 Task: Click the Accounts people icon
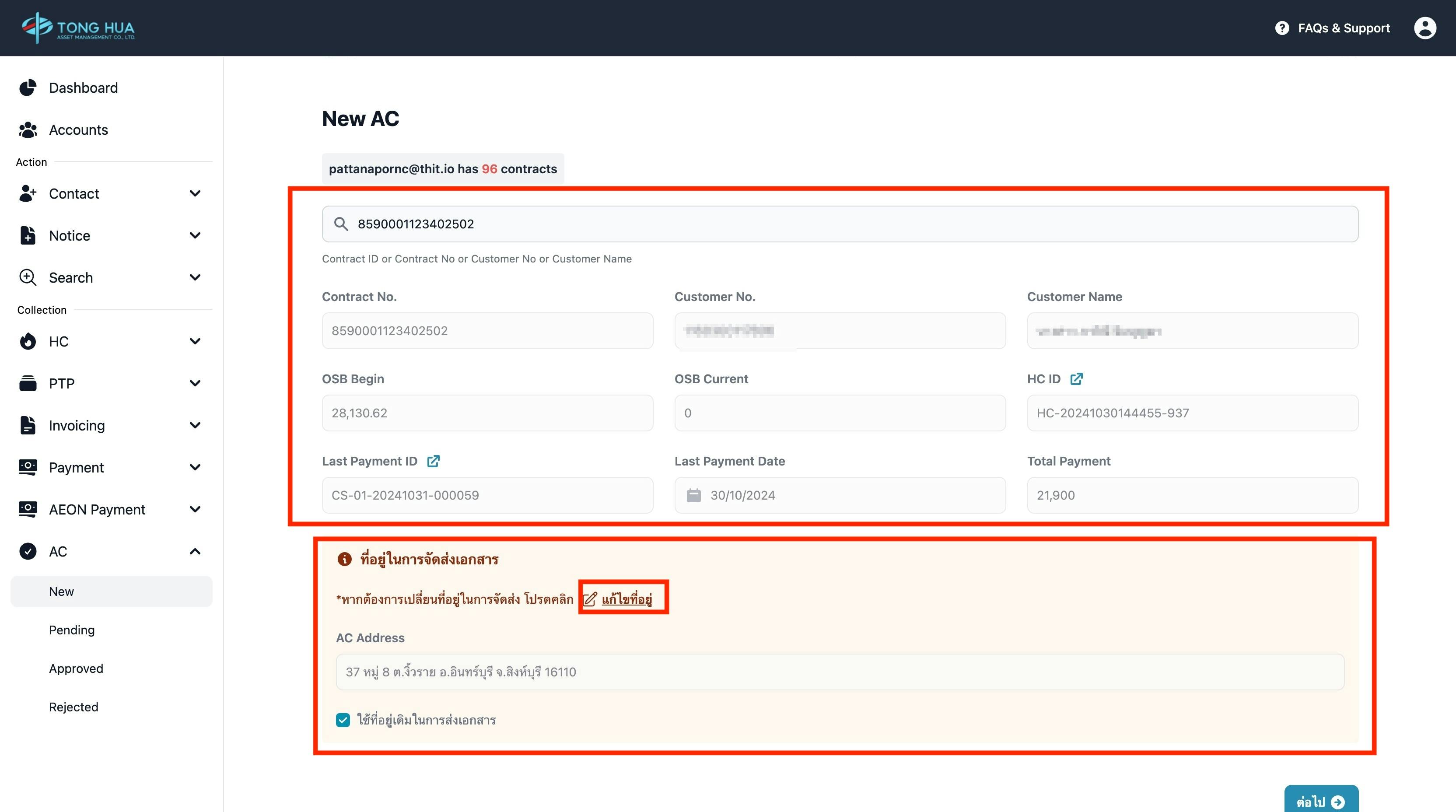tap(28, 130)
